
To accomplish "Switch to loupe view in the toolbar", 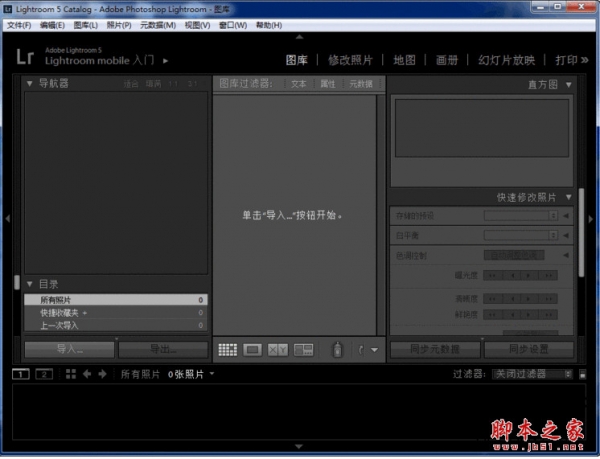I will tap(252, 350).
